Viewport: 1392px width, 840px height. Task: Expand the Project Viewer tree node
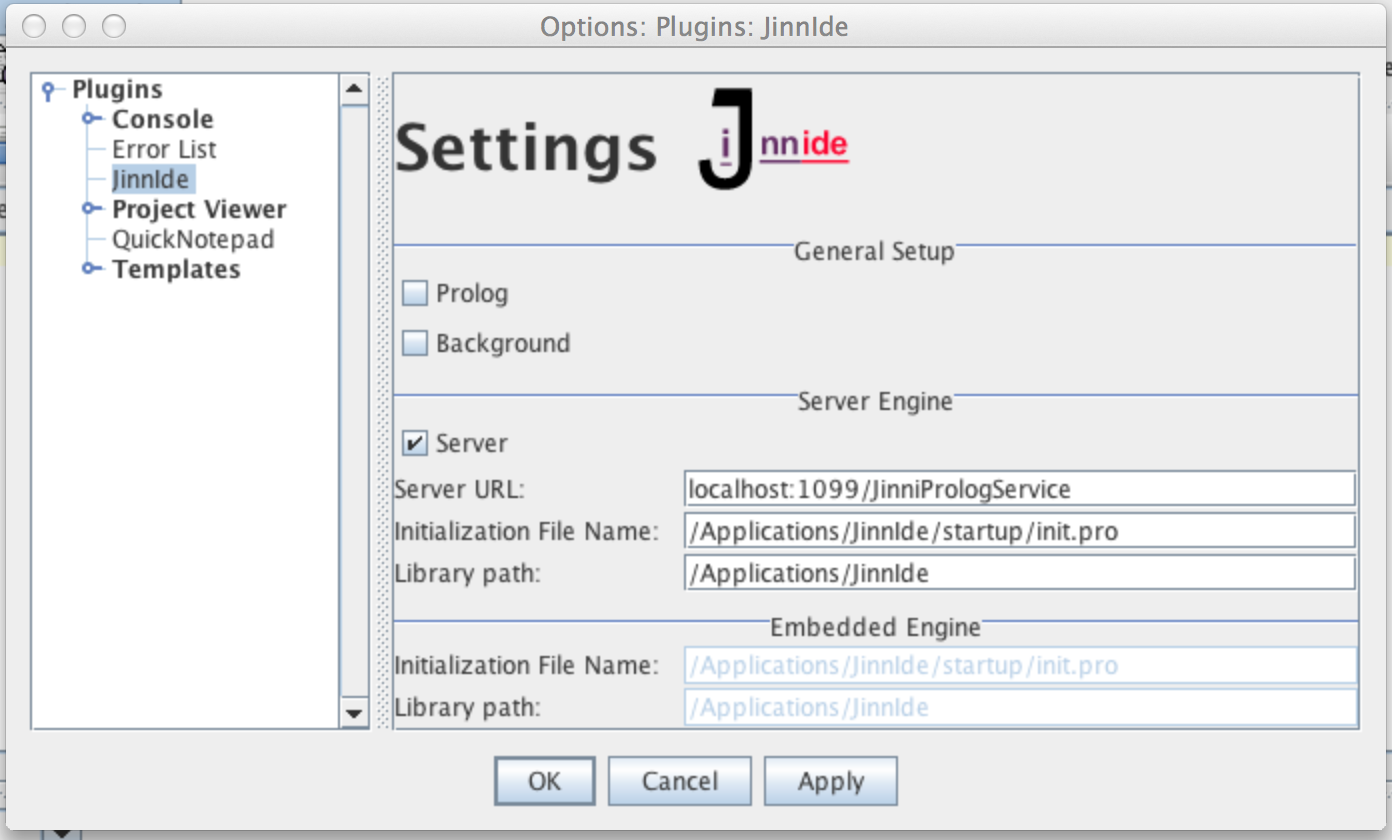click(x=91, y=209)
